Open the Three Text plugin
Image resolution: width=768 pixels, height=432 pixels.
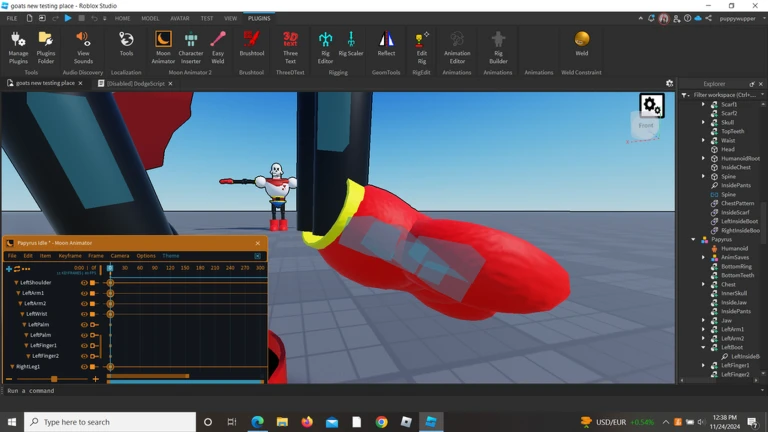[x=290, y=48]
